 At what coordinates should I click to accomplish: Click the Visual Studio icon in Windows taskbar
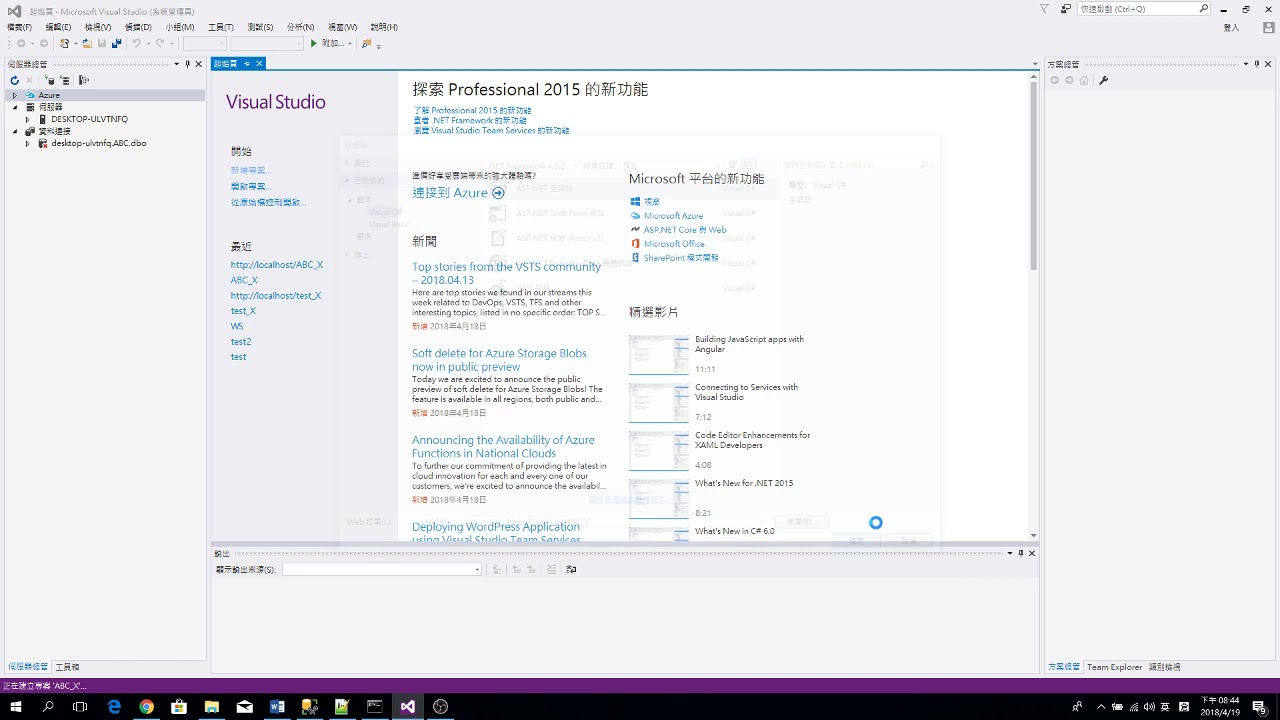(x=407, y=706)
